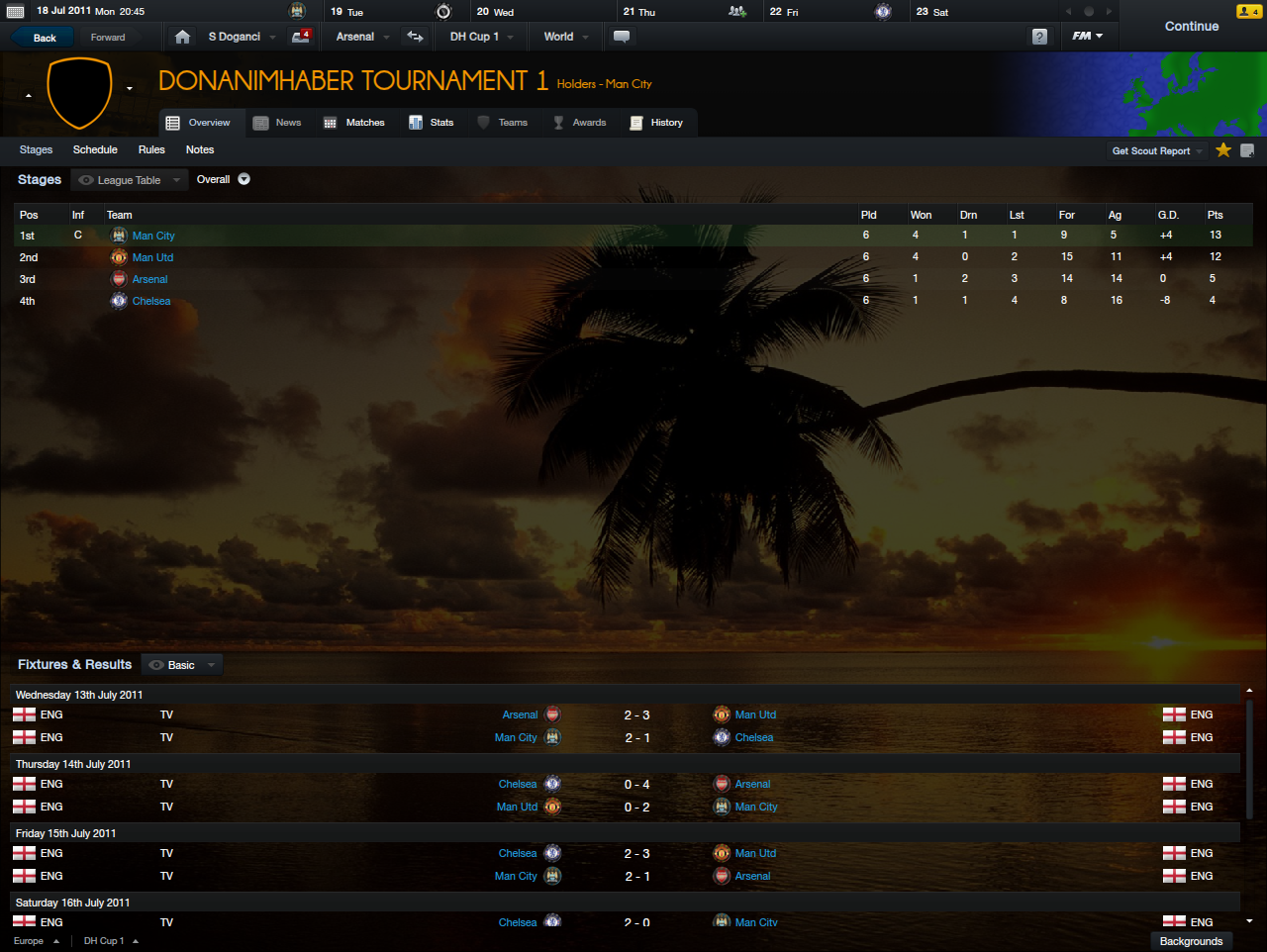Click the stopwatch icon on Tuesday 19
This screenshot has height=952, width=1267.
443,12
